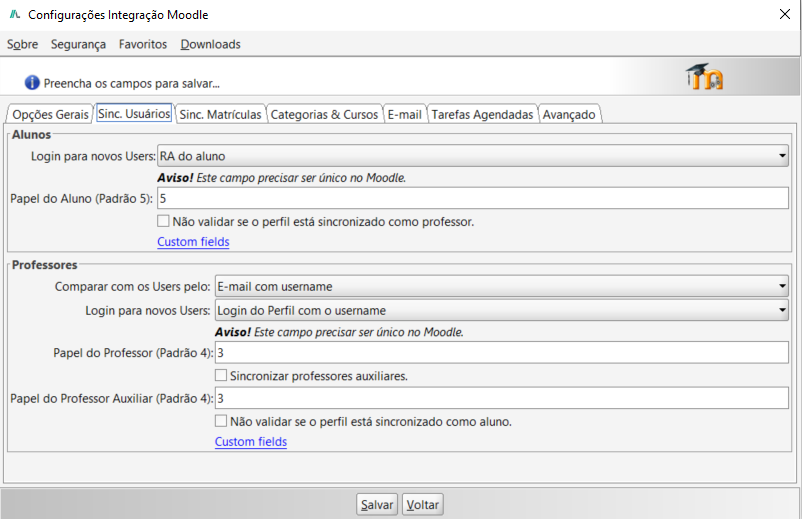Check Sincronizar professores auxiliares
The width and height of the screenshot is (802, 519).
(221, 375)
